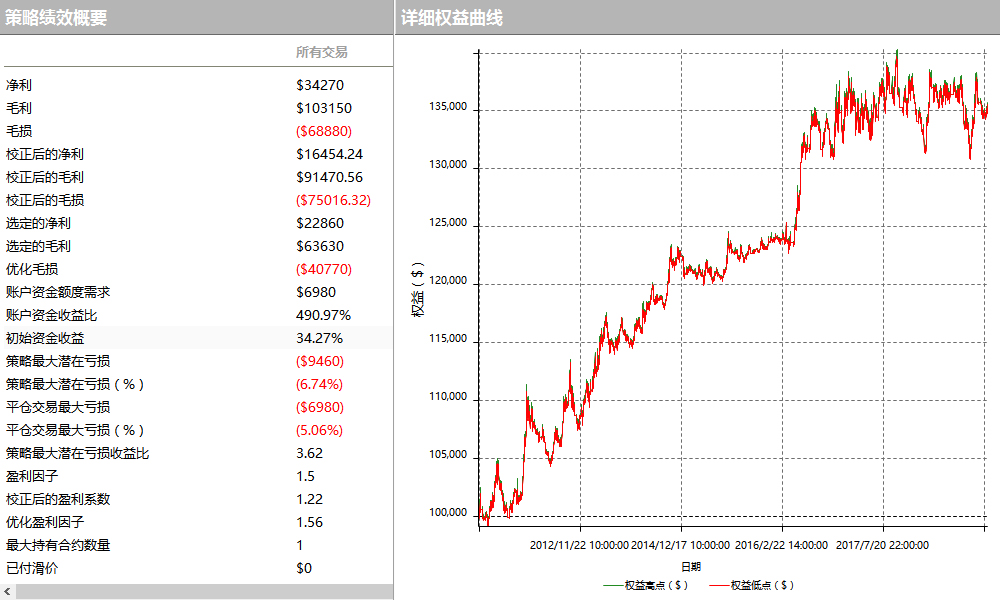Image resolution: width=1000 pixels, height=600 pixels.
Task: Click the 毛损 value ($68880)
Action: coord(324,131)
